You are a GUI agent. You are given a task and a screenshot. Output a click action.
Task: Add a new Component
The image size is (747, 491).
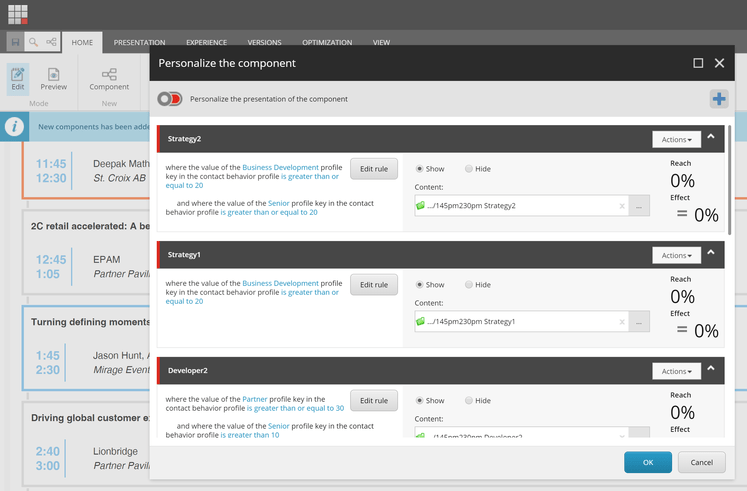[x=109, y=79]
